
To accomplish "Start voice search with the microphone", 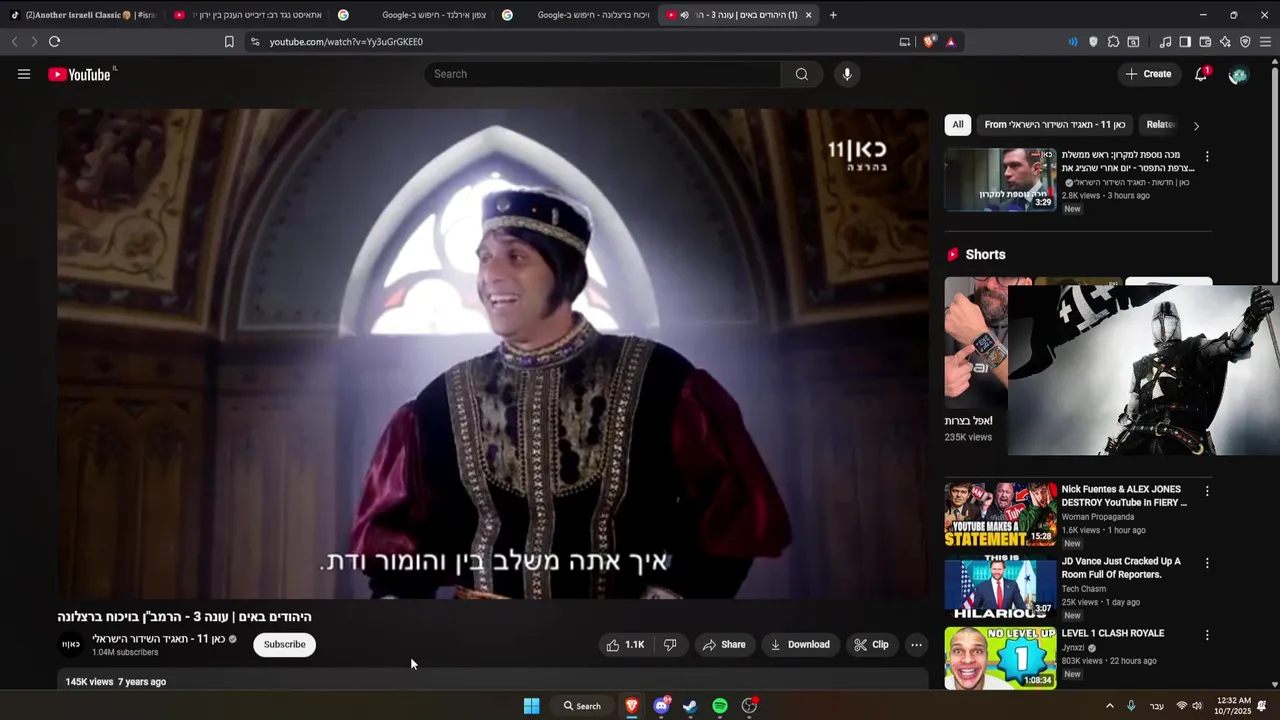I will 847,74.
